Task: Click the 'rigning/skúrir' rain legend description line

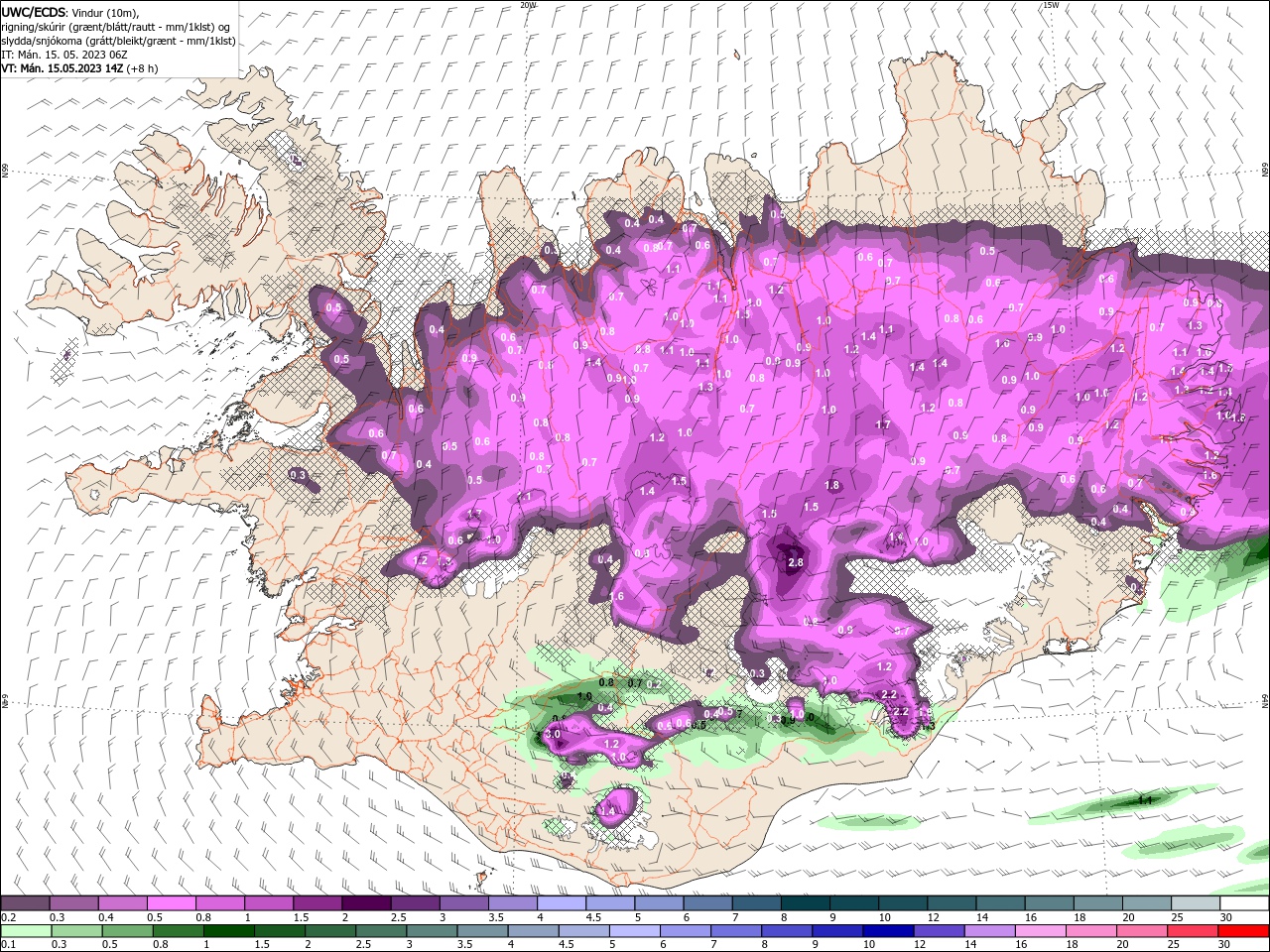Action: (117, 27)
